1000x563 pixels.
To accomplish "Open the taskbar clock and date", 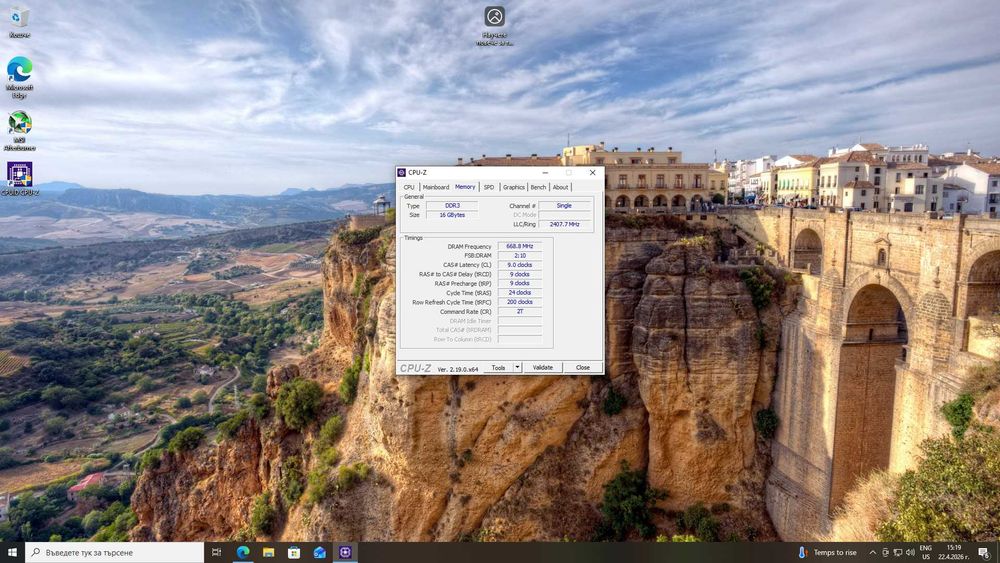I will 954,552.
